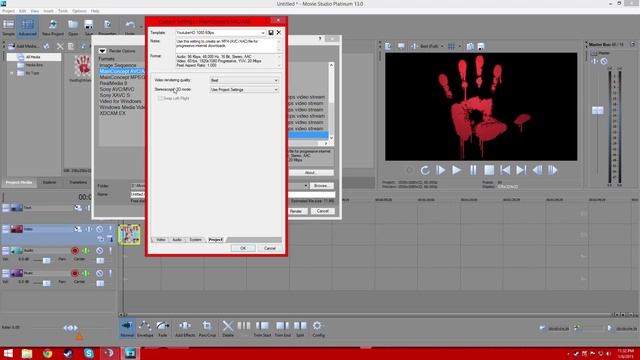Screen dimensions: 640x360
Task: Switch to Simple mode in the toolbar
Action: pyautogui.click(x=9, y=27)
